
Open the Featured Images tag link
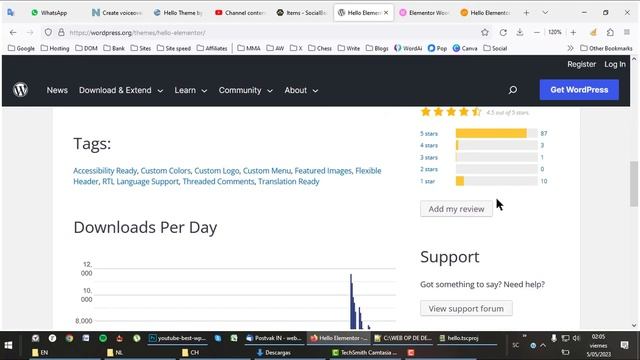coord(323,171)
